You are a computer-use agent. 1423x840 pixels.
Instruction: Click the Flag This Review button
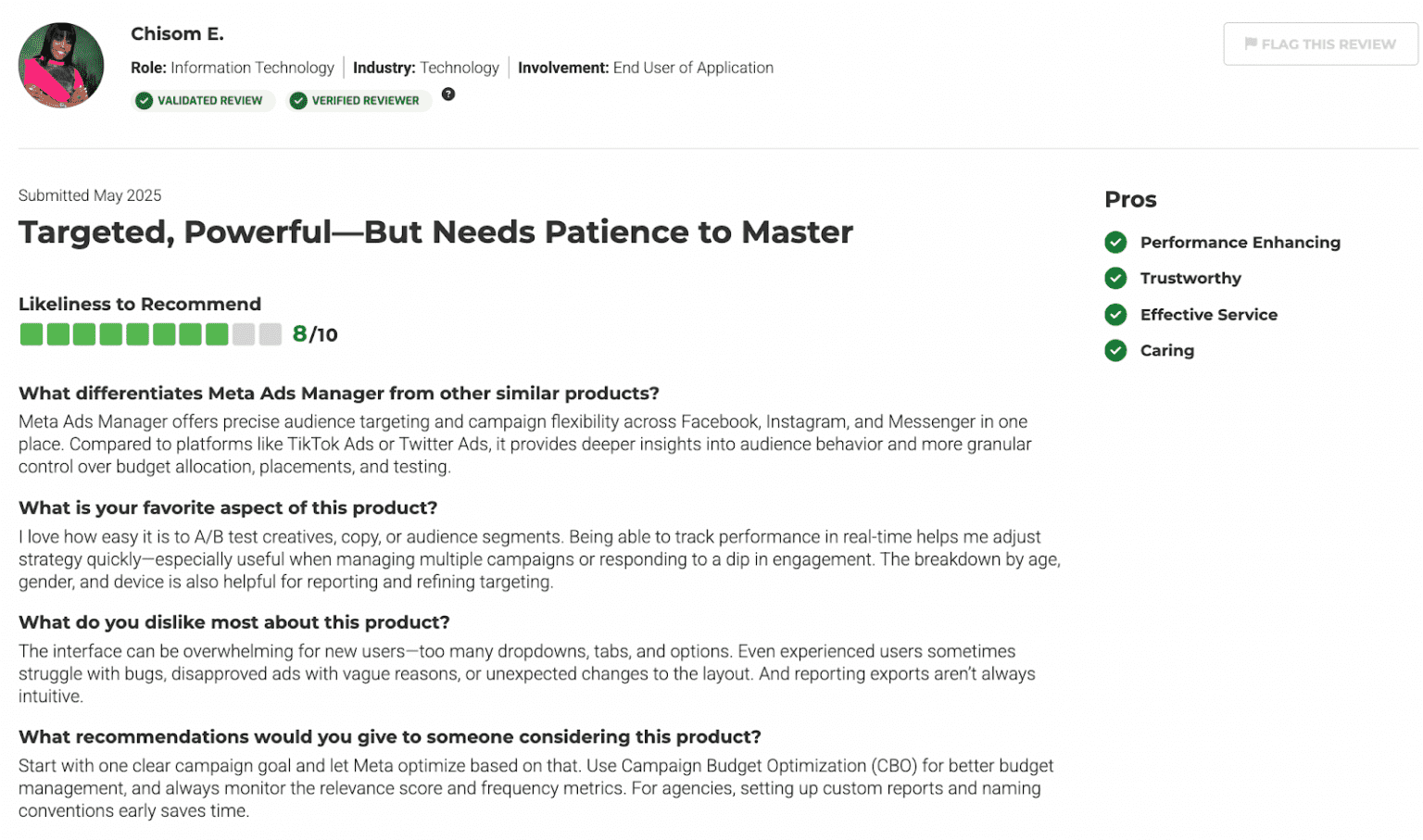[1319, 44]
